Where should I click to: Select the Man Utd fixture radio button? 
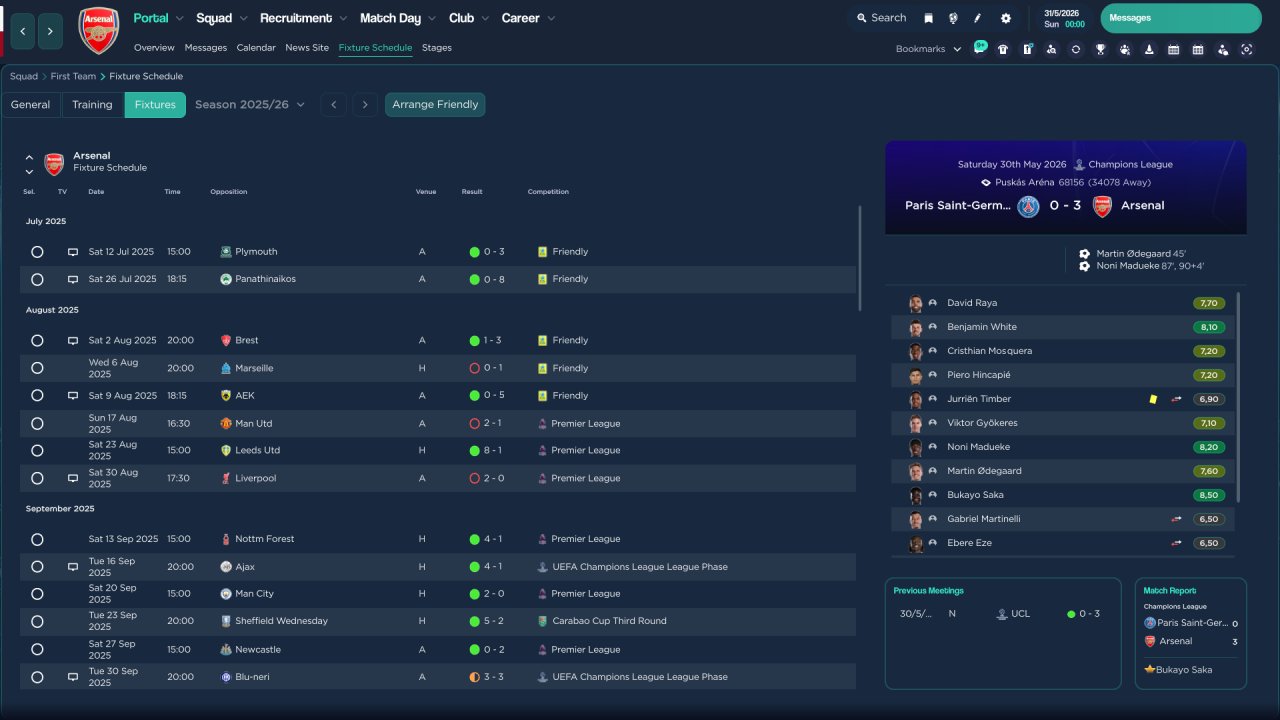pos(37,424)
